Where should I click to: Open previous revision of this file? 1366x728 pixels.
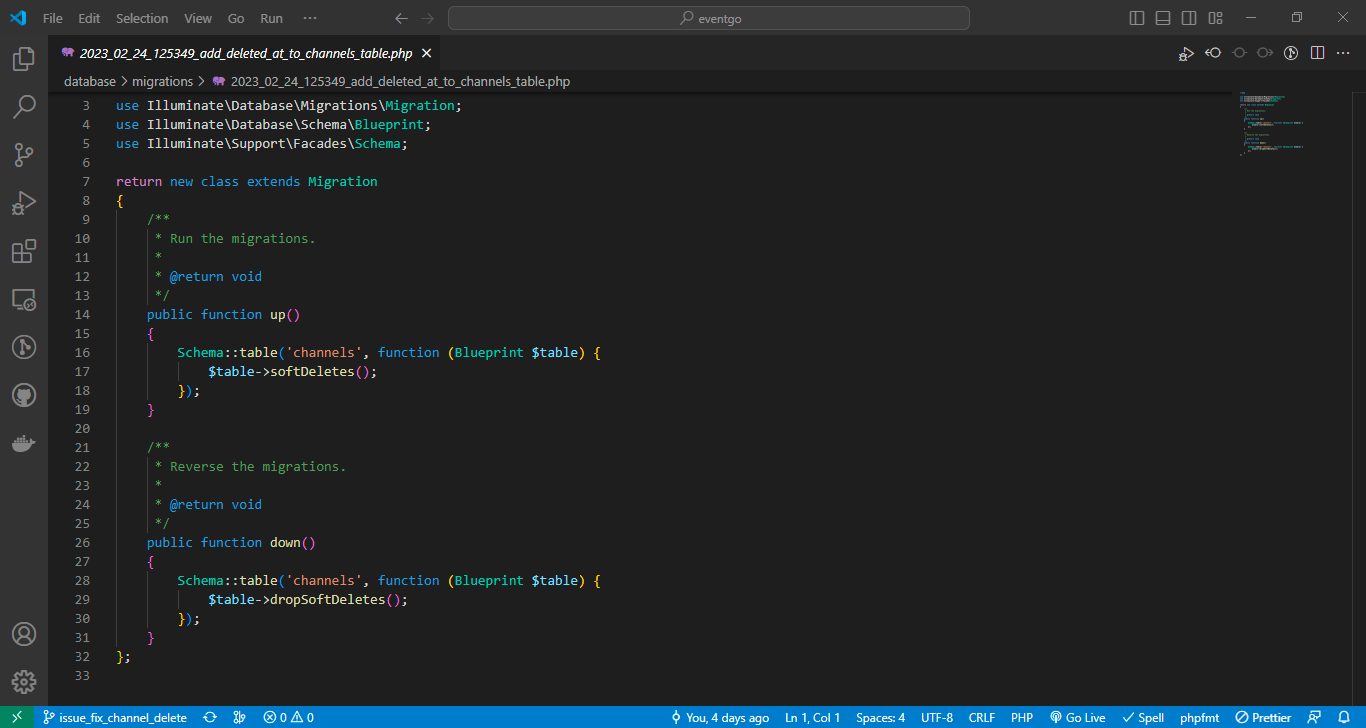pos(1213,53)
